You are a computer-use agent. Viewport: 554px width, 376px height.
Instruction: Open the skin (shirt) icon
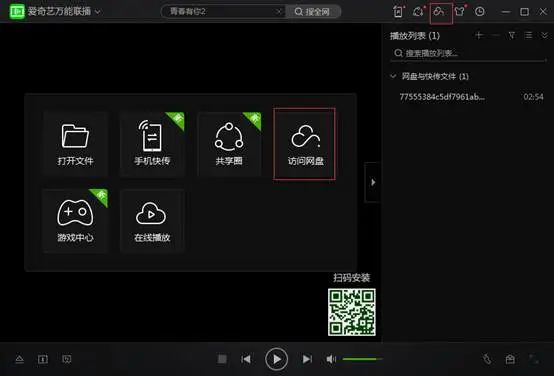coord(460,12)
